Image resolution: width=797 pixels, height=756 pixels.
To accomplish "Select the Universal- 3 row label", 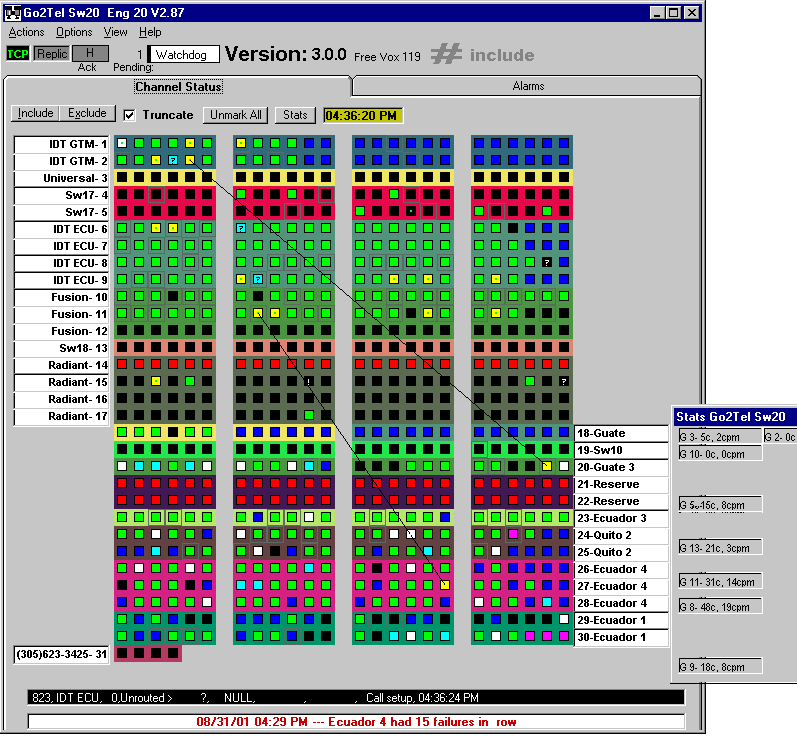I will coord(62,178).
